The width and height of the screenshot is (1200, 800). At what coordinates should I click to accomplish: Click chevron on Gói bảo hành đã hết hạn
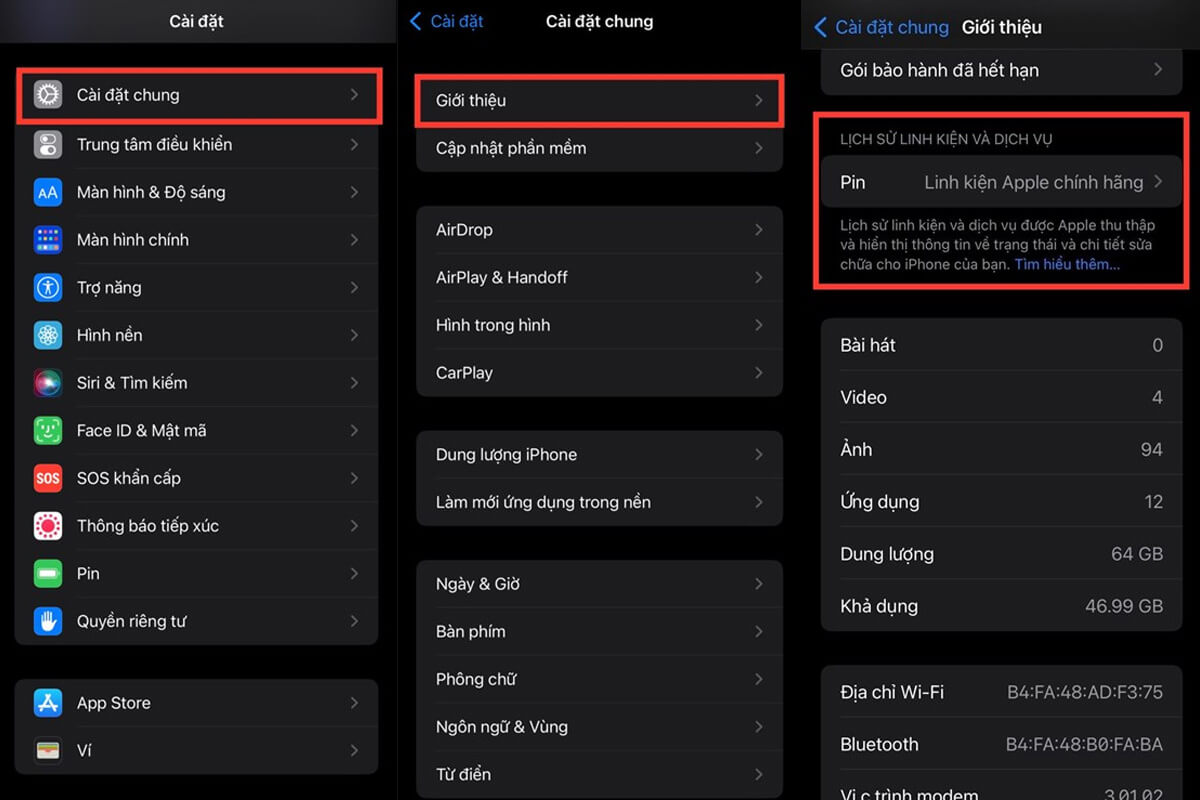(1158, 70)
